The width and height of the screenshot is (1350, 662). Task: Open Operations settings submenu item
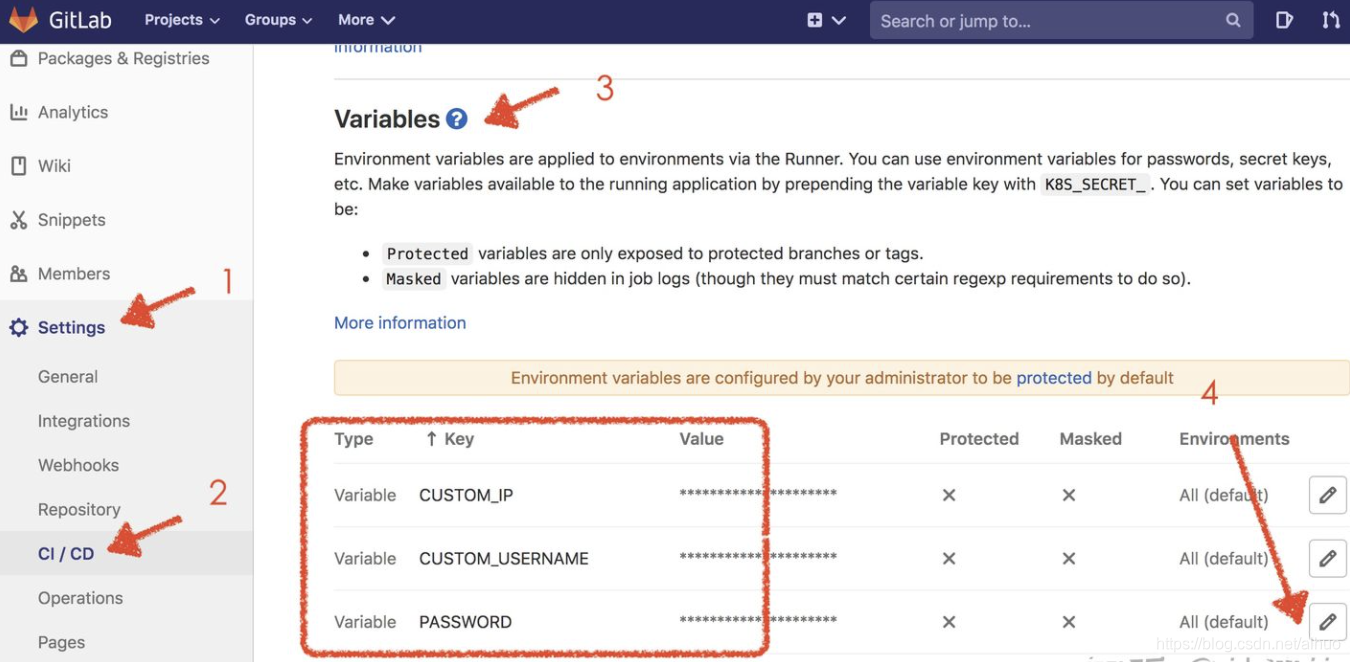tap(80, 598)
